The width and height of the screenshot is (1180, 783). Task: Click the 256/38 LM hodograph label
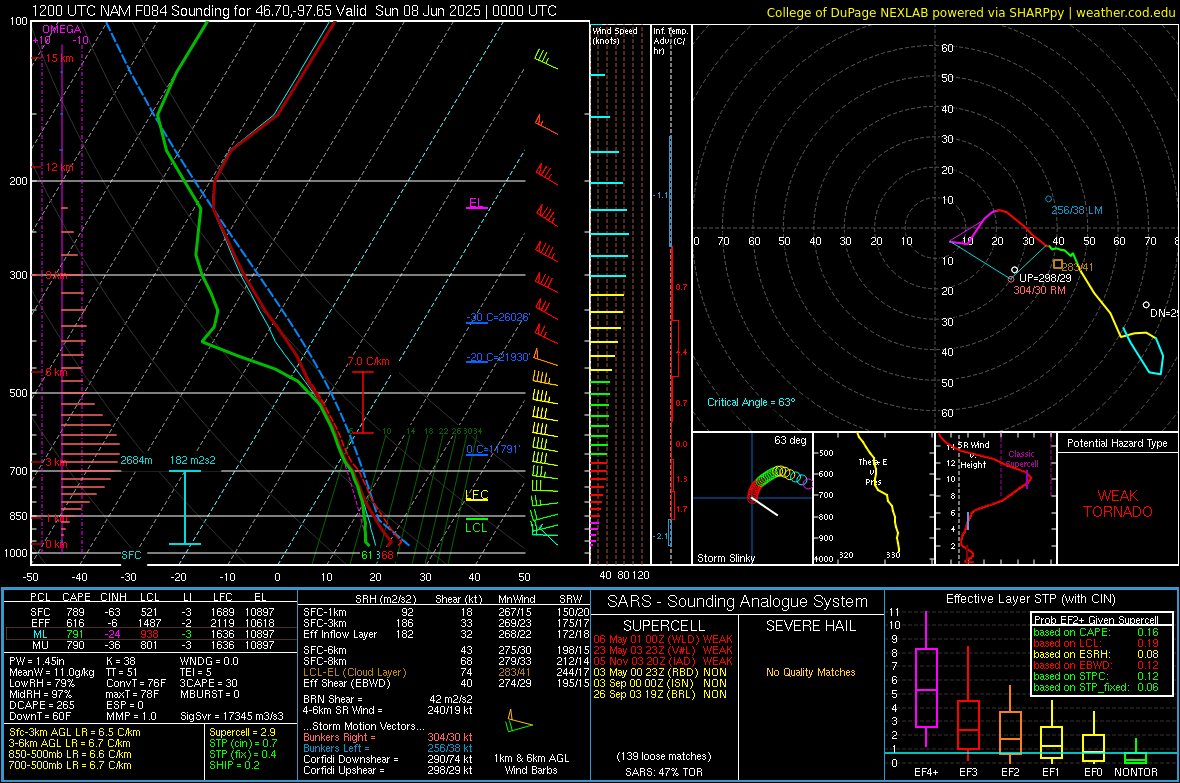pyautogui.click(x=1077, y=210)
